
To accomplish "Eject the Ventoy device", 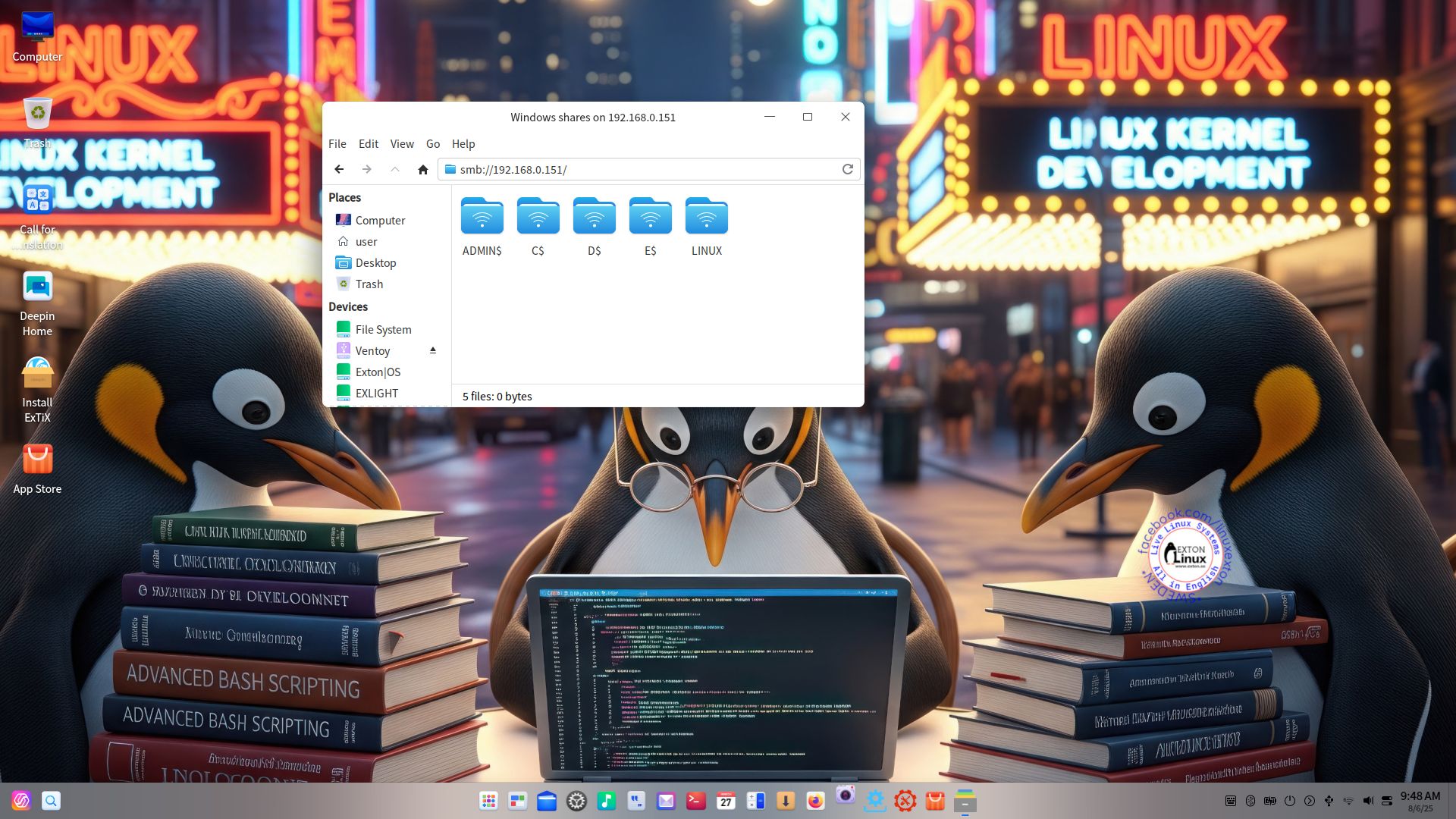I will click(433, 350).
